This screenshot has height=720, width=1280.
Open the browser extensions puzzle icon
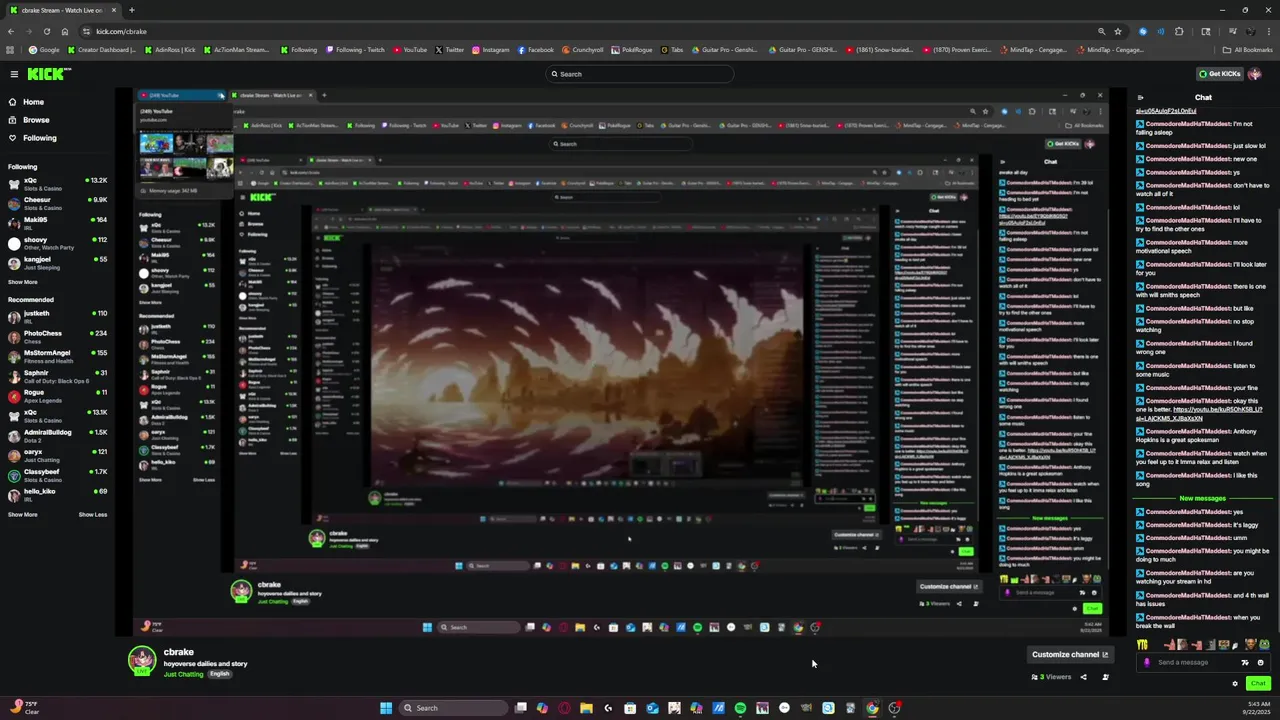[x=1179, y=31]
